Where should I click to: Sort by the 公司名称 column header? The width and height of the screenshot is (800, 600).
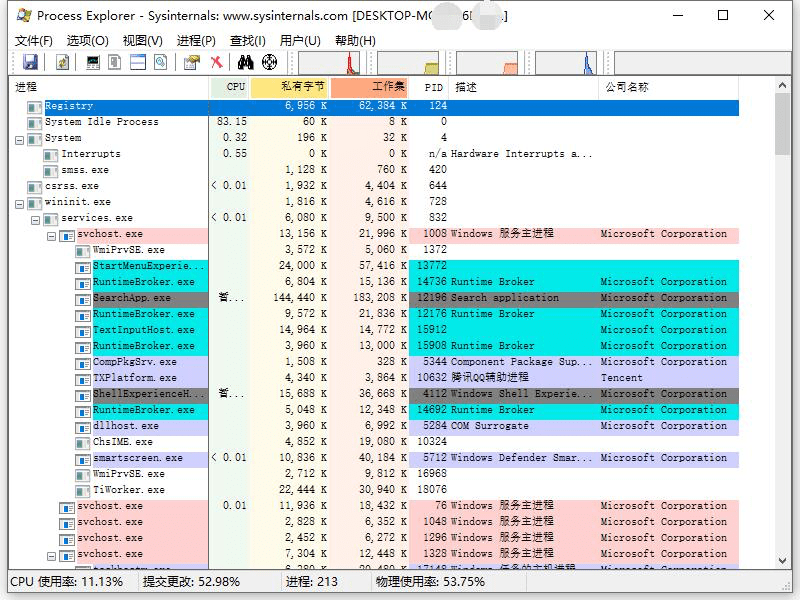668,87
